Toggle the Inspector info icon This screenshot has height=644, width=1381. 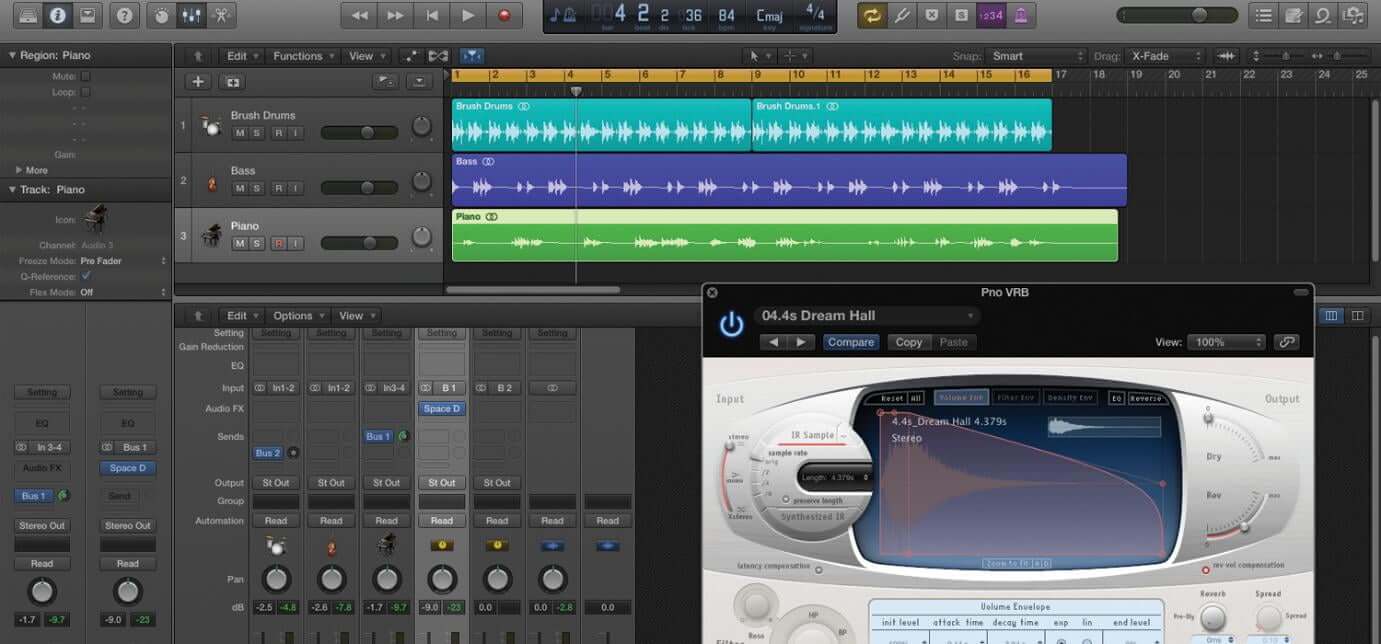(x=57, y=15)
